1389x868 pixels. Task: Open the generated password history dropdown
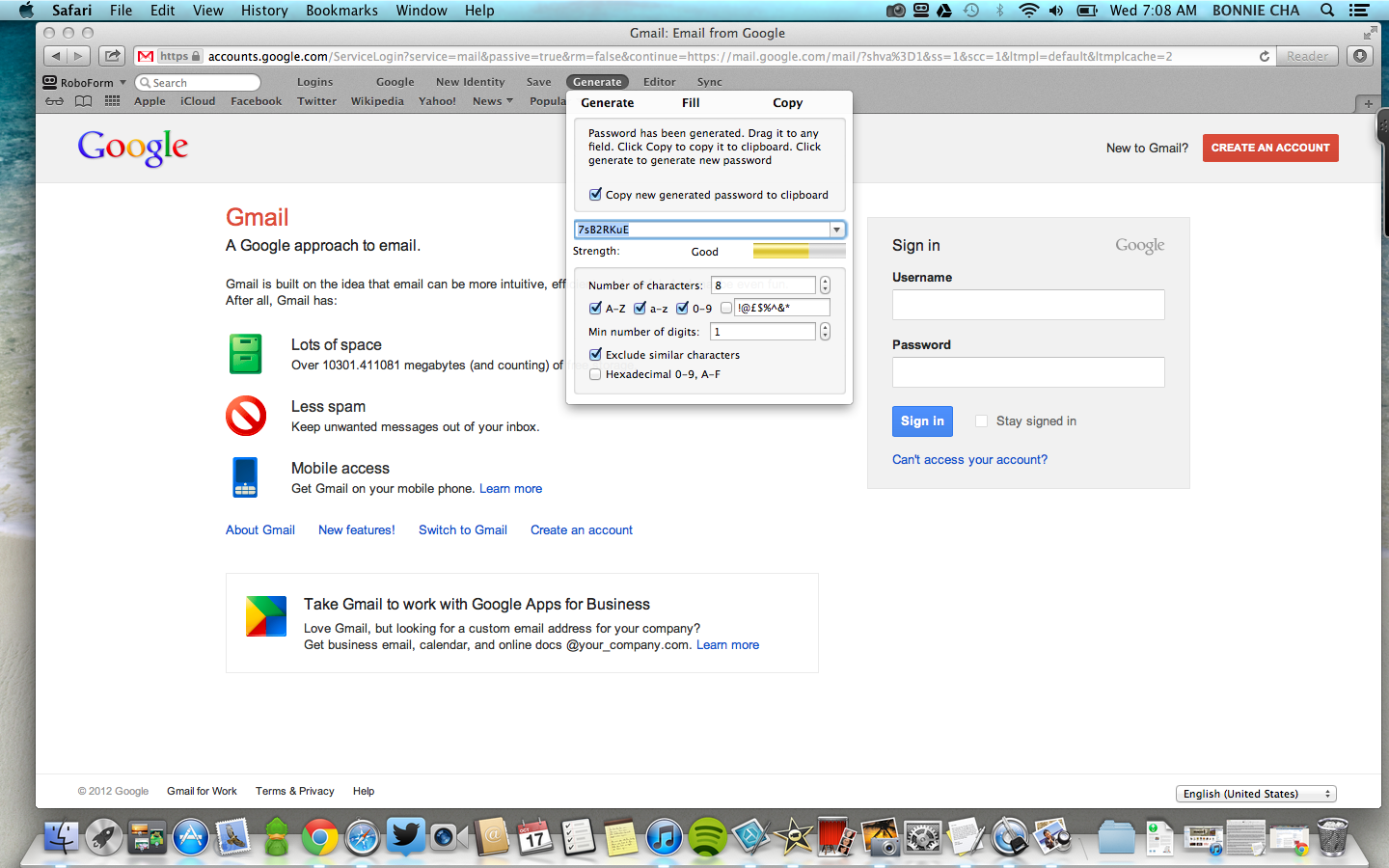[836, 229]
